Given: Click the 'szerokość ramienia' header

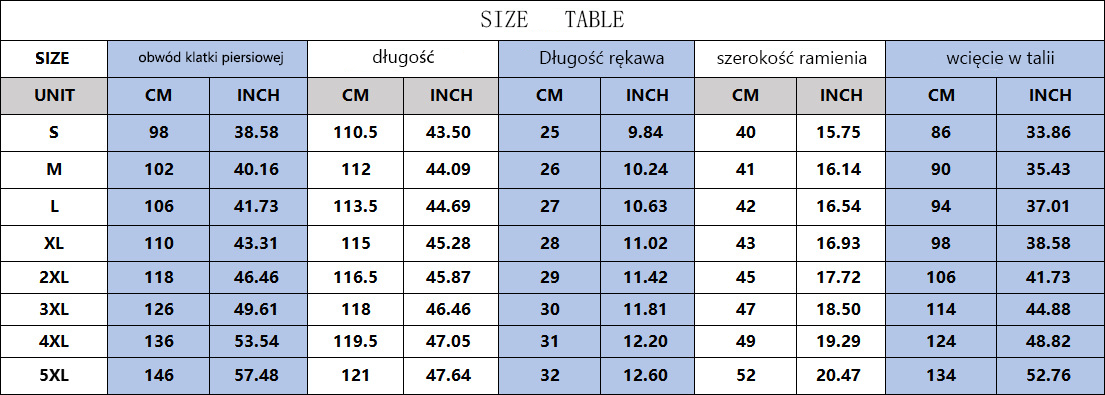Looking at the screenshot, I should [x=790, y=59].
